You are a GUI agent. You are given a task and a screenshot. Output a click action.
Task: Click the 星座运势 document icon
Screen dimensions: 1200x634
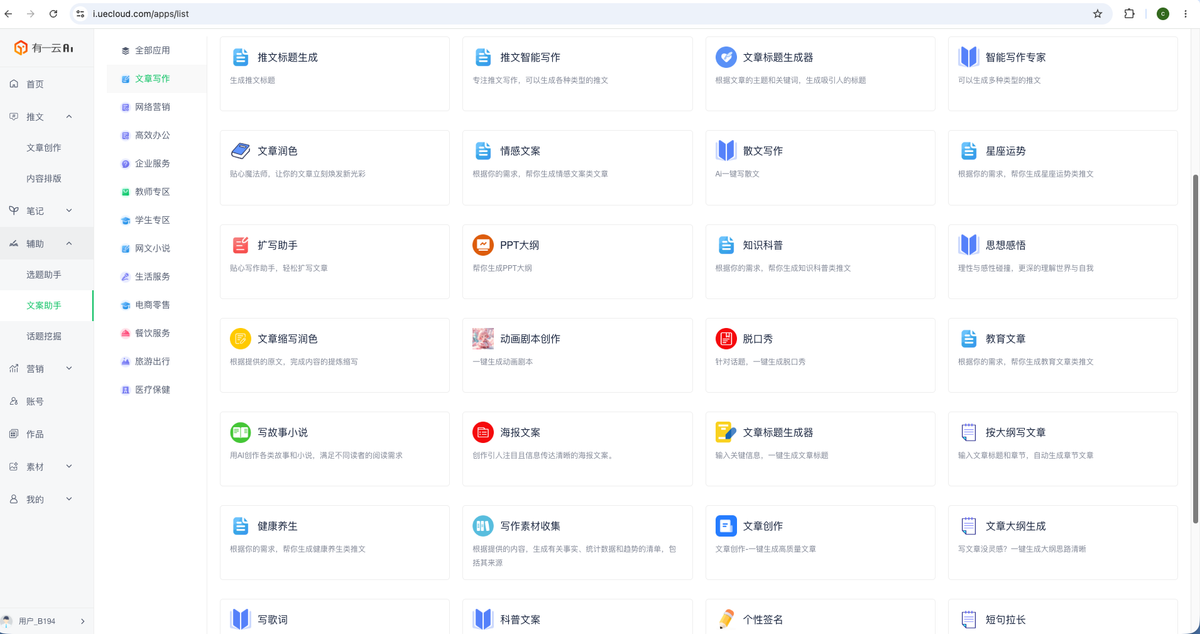pos(968,151)
